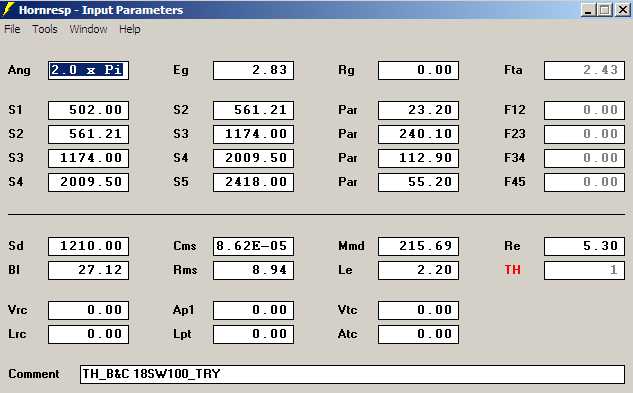Open the Help menu
Viewport: 633px width, 393px height.
(x=130, y=29)
